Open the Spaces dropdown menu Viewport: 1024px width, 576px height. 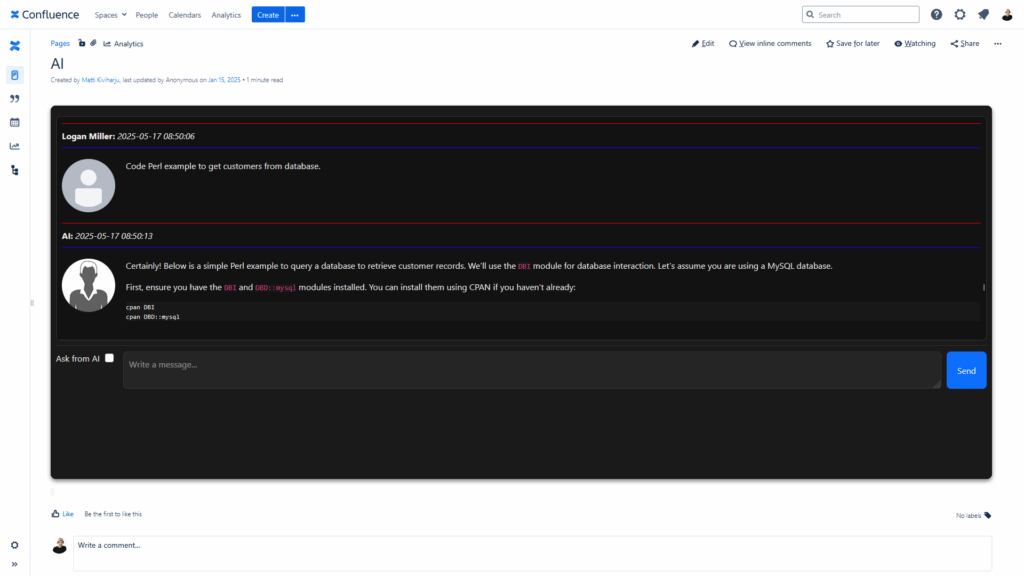click(x=110, y=14)
